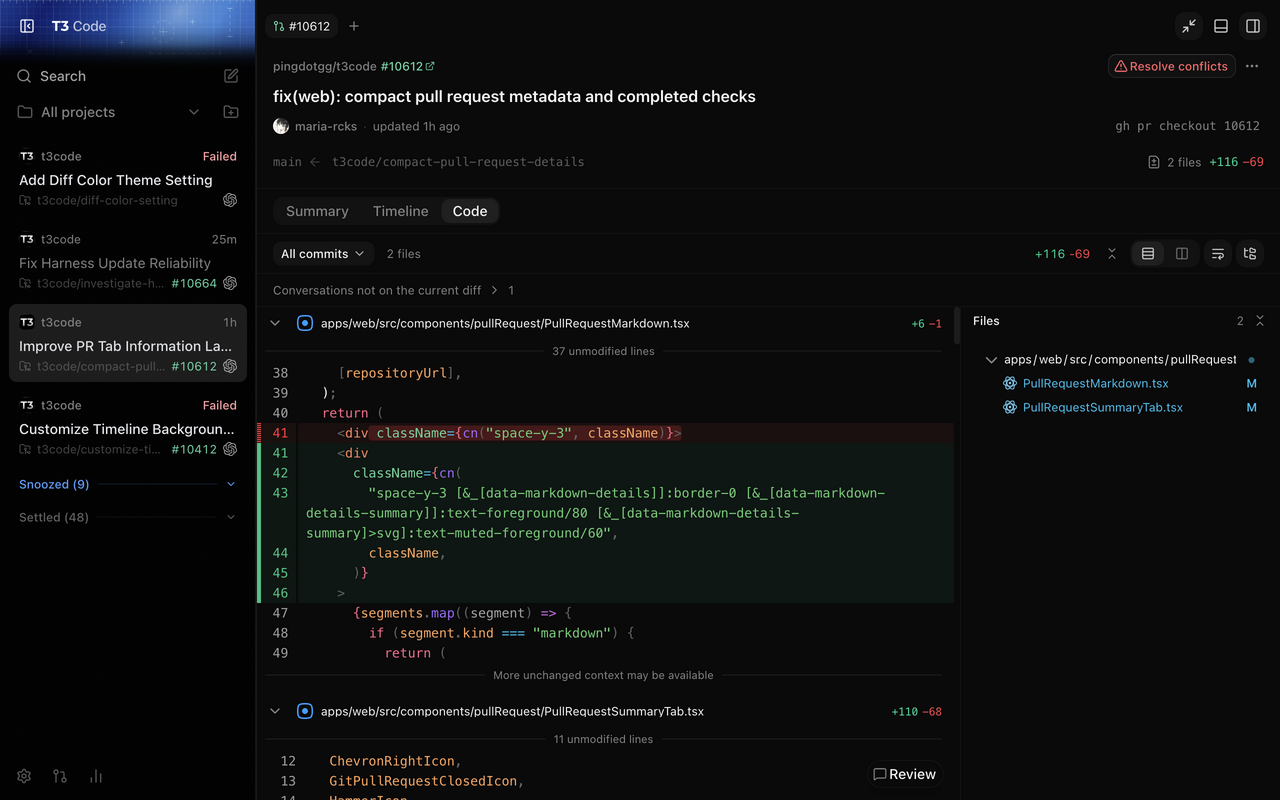1280x800 pixels.
Task: Switch to the Timeline tab
Action: pyautogui.click(x=400, y=211)
